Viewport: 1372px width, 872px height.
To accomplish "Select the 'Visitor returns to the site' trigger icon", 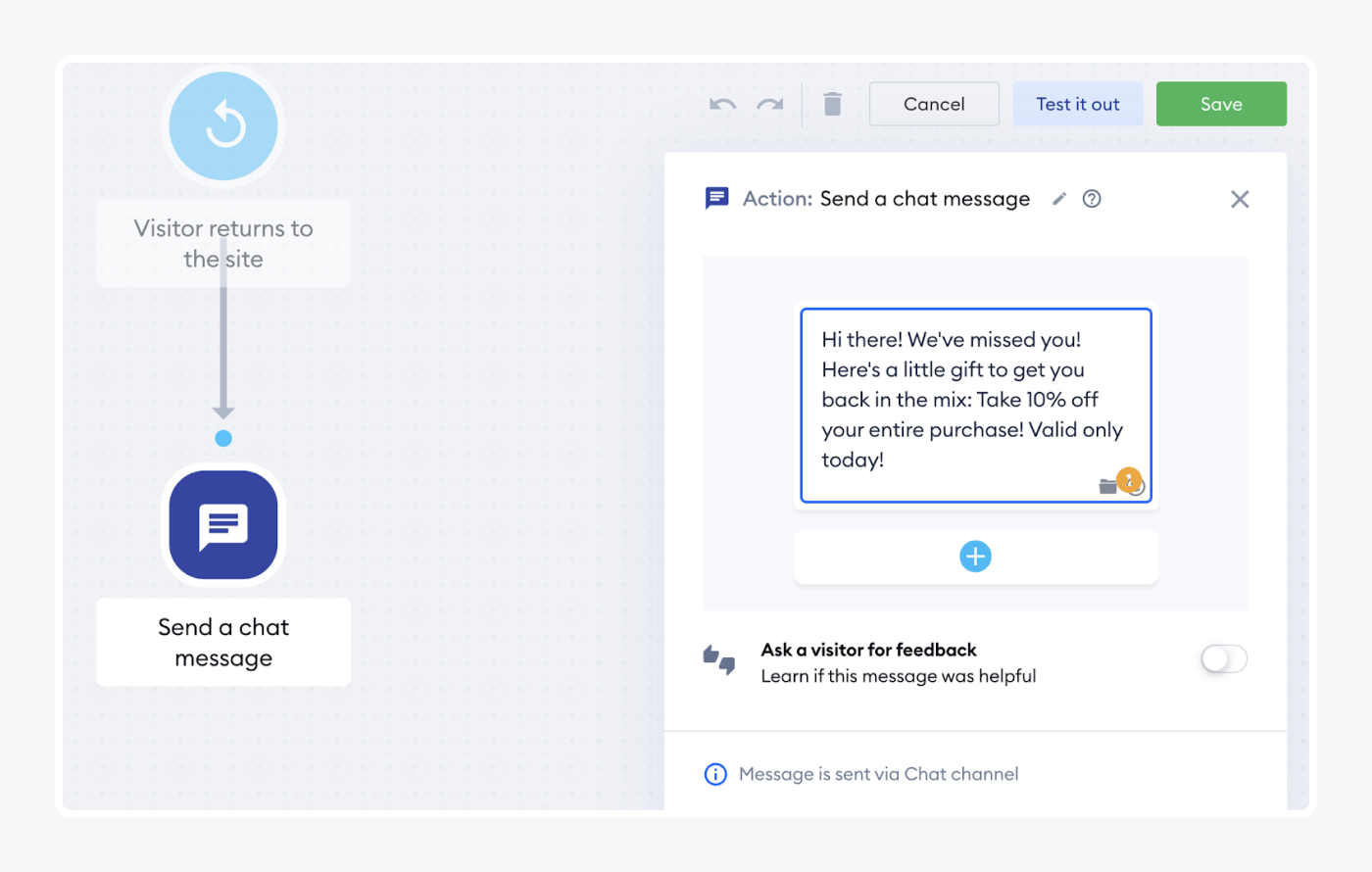I will [x=222, y=125].
